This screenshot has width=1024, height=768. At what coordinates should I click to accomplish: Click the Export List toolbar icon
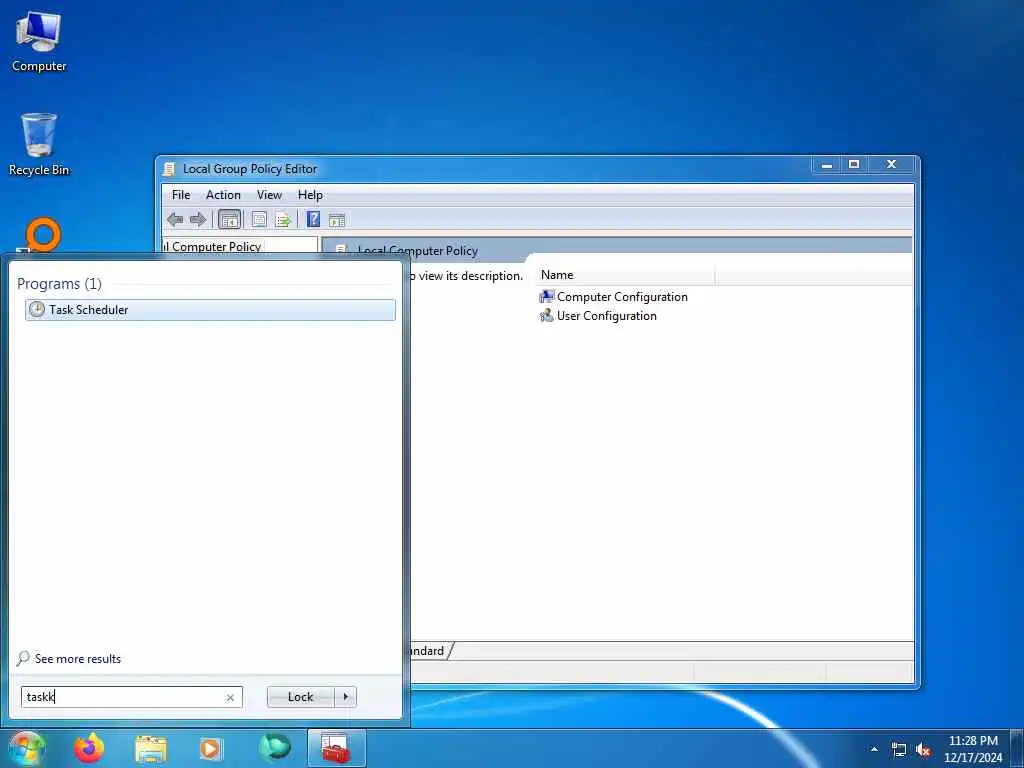283,219
